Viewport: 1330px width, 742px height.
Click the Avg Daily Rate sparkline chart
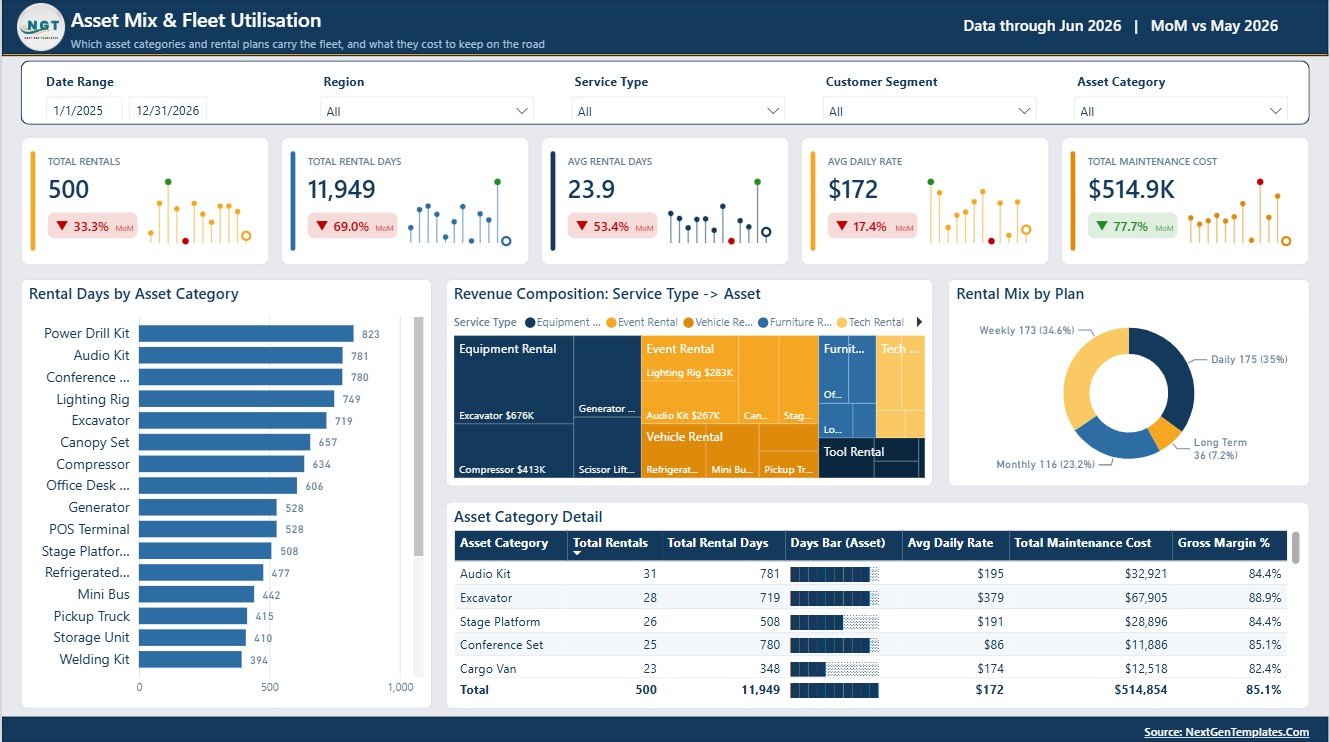980,211
